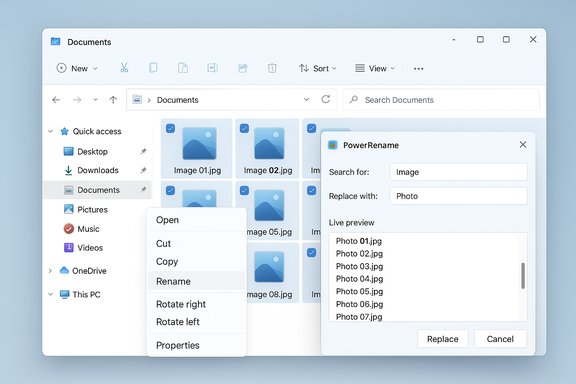Image resolution: width=576 pixels, height=384 pixels.
Task: Click Photo 01.jpg in Live preview
Action: pos(359,241)
